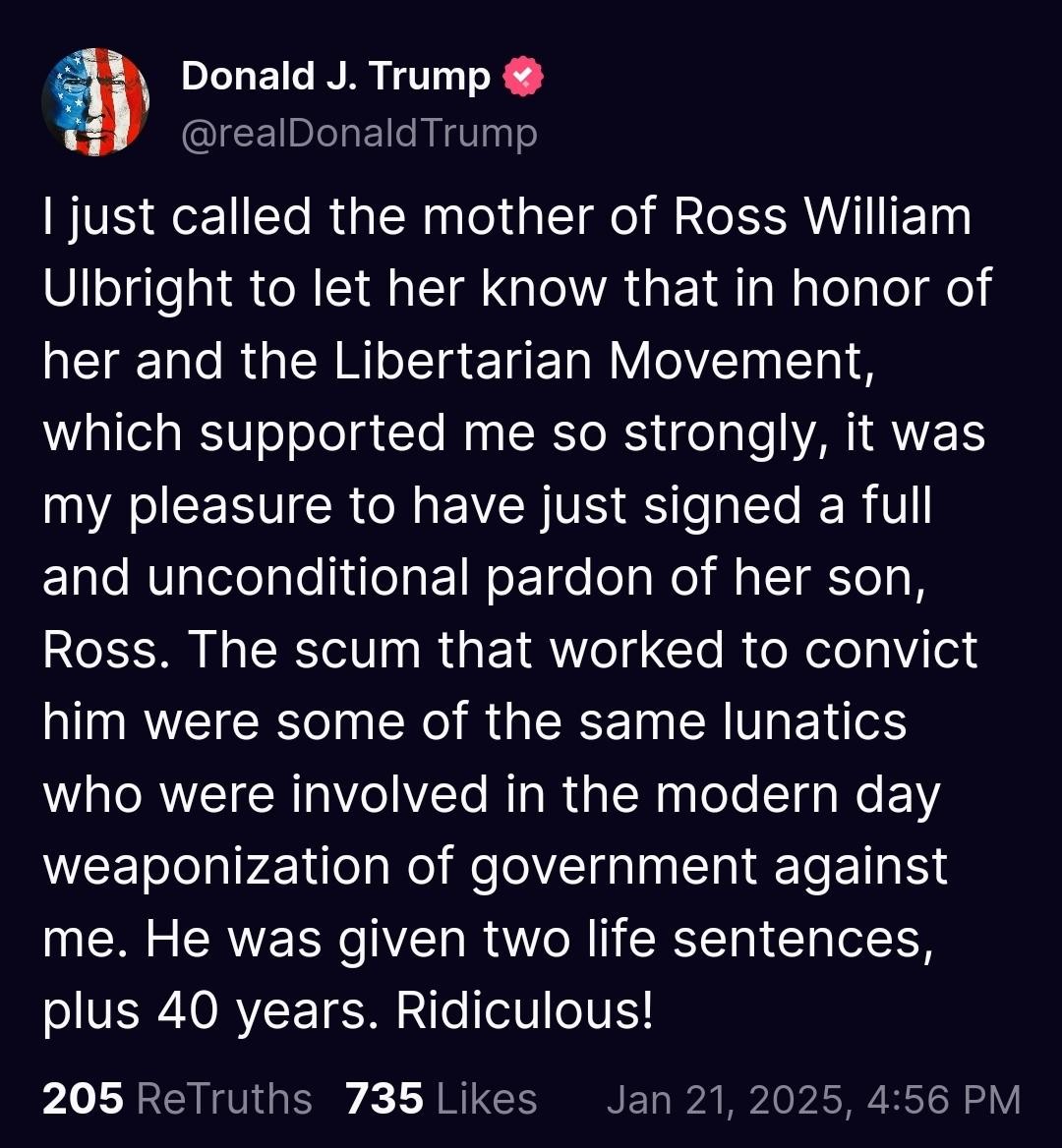Click the word Ulbright in the post
This screenshot has height=1148, width=1062.
(138, 289)
